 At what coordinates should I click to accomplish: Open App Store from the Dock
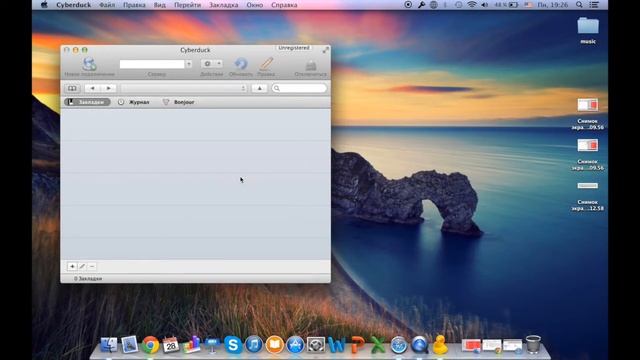click(x=295, y=345)
